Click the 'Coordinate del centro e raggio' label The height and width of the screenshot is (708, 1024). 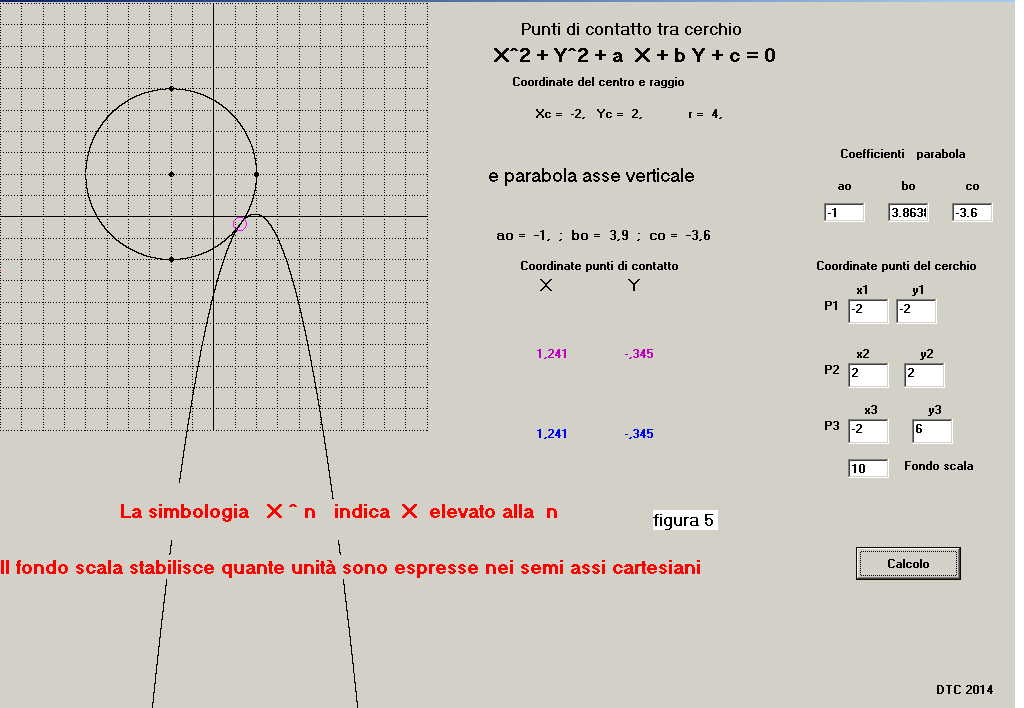coord(598,82)
